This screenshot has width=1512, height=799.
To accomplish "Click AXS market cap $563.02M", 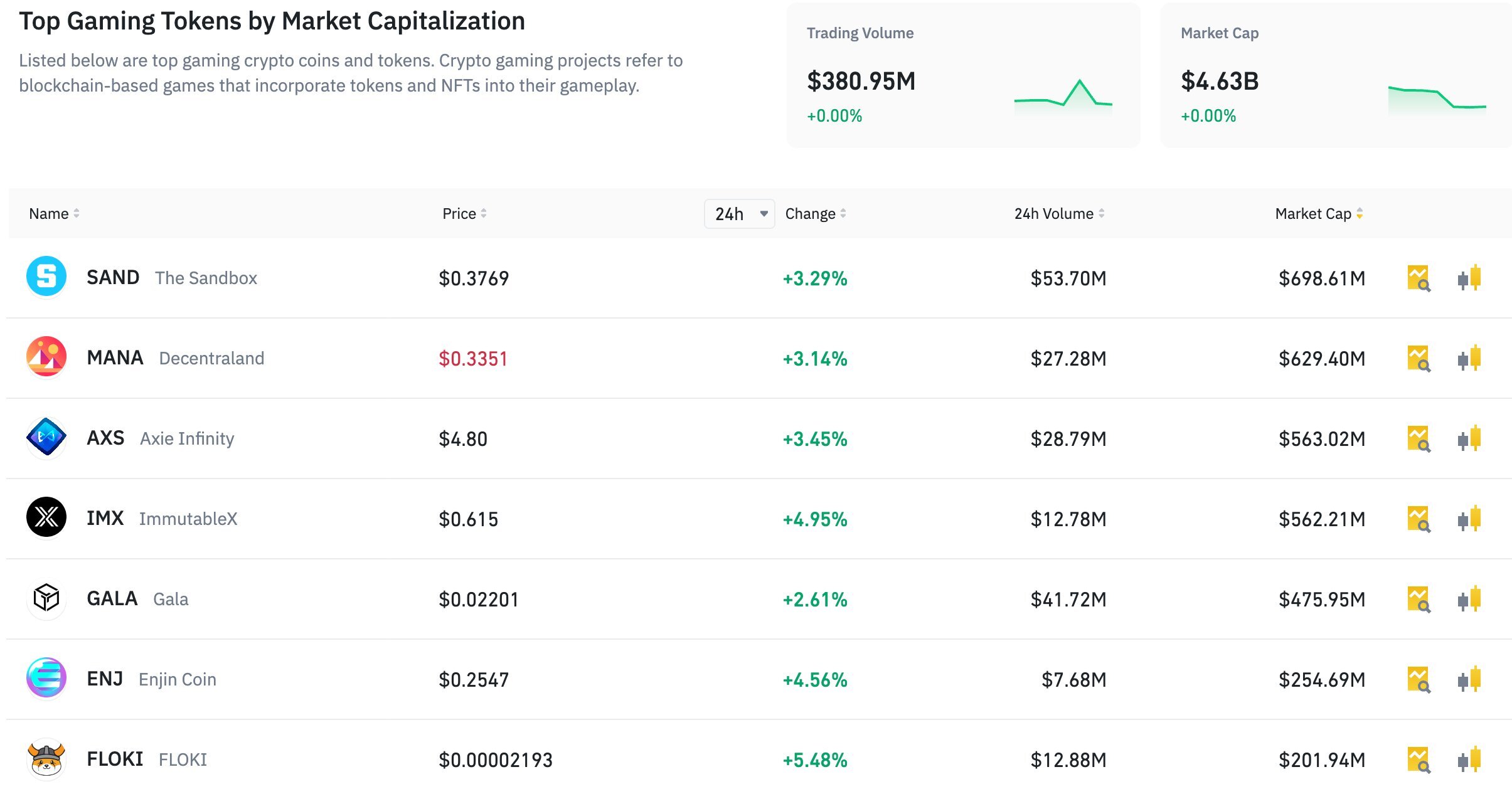I will 1322,438.
